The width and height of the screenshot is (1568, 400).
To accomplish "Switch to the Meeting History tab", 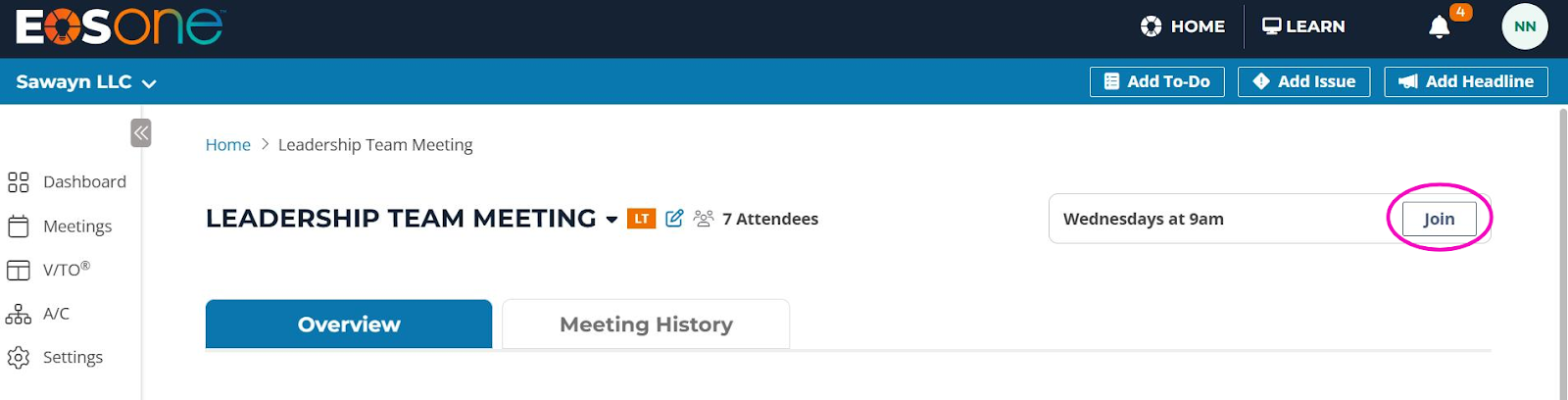I will (x=646, y=325).
